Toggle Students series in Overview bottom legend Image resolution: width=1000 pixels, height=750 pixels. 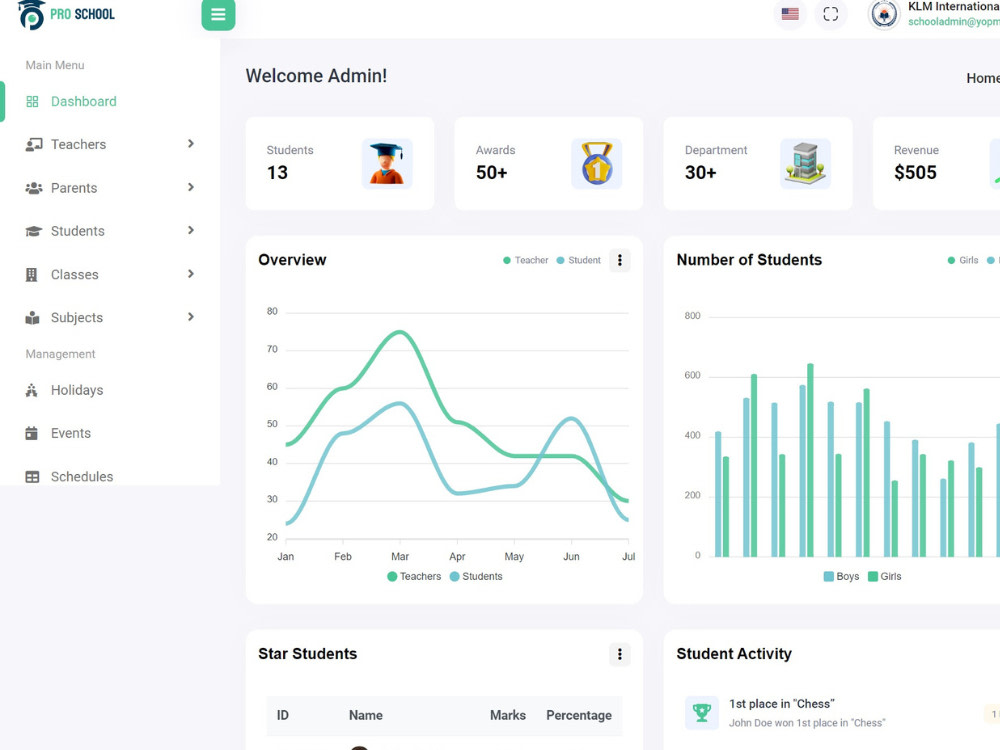point(476,577)
